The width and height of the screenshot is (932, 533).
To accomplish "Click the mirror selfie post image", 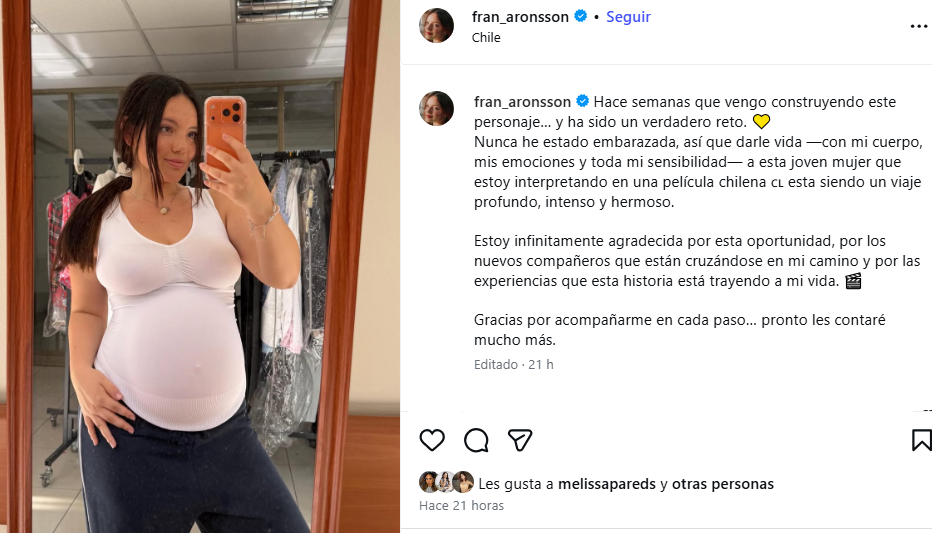I will pyautogui.click(x=200, y=266).
